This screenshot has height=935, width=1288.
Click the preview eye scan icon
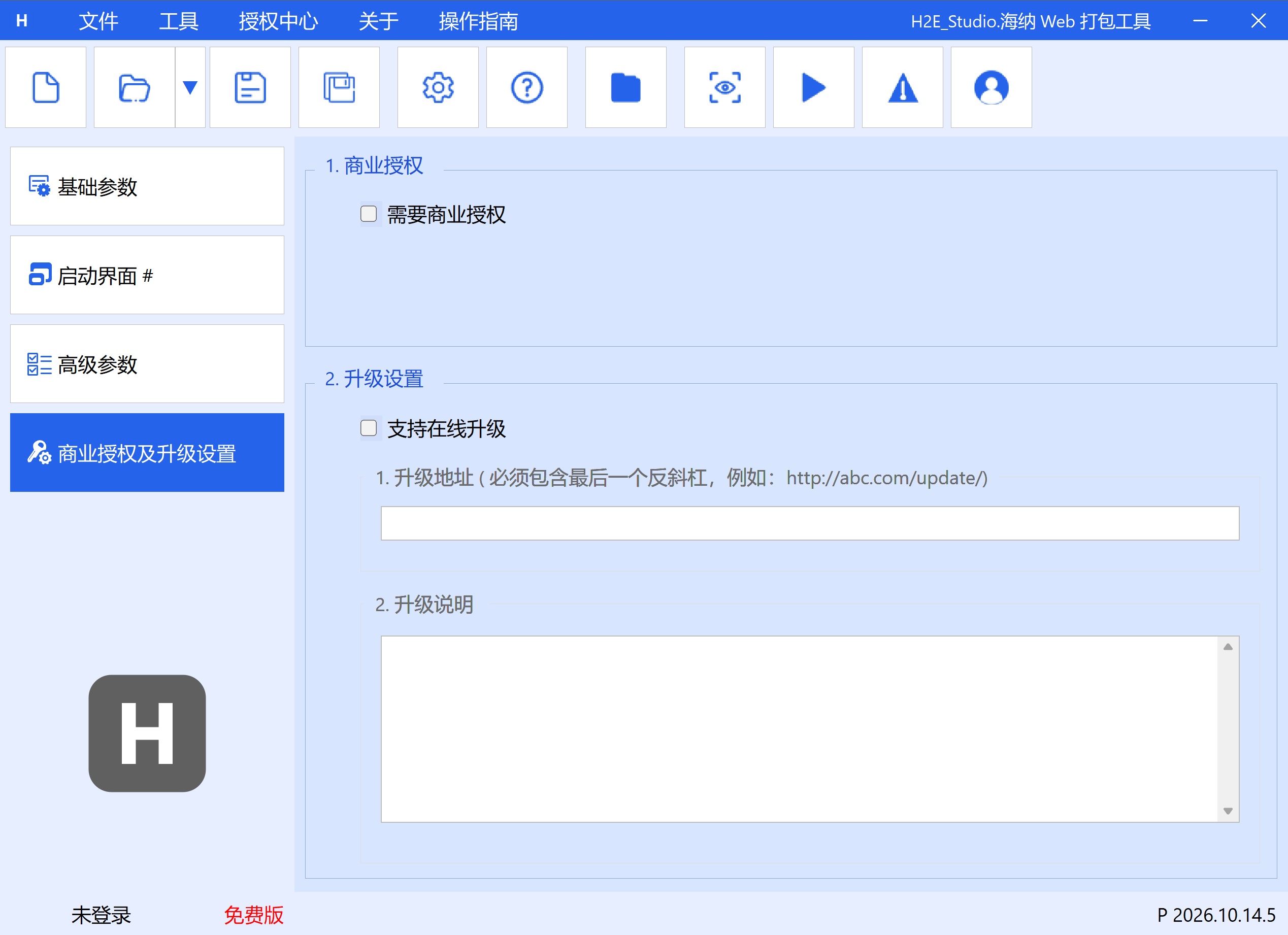(x=724, y=87)
